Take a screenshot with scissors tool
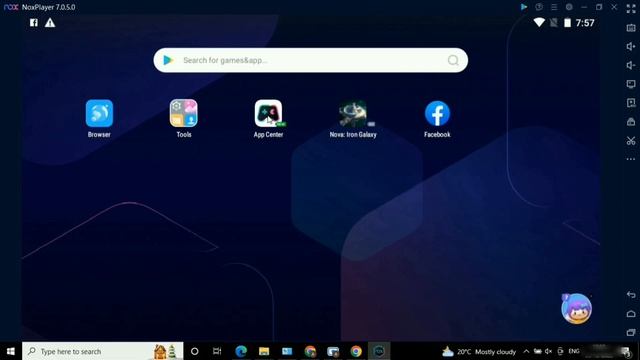 point(631,141)
